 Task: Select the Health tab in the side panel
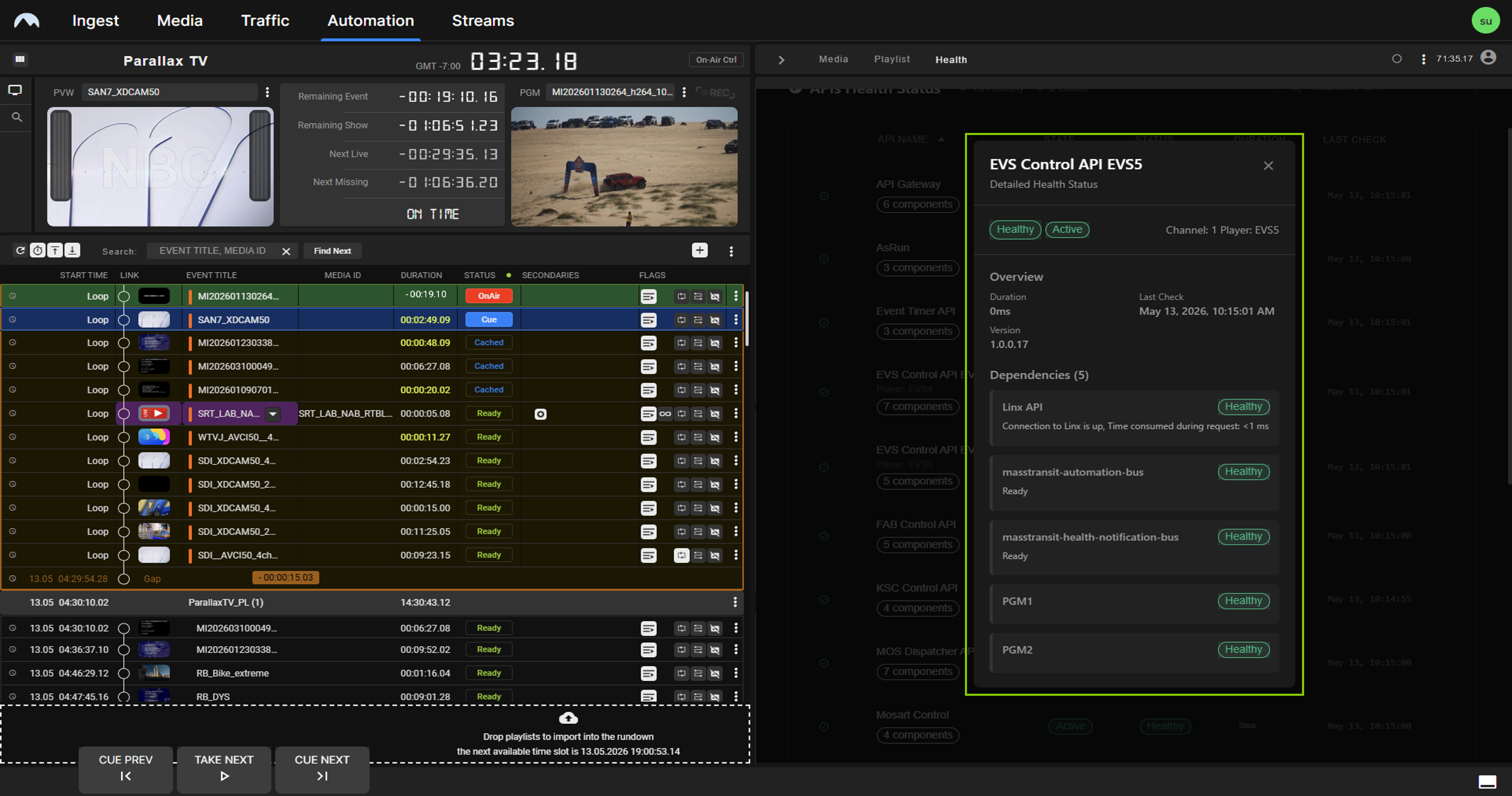click(x=951, y=60)
